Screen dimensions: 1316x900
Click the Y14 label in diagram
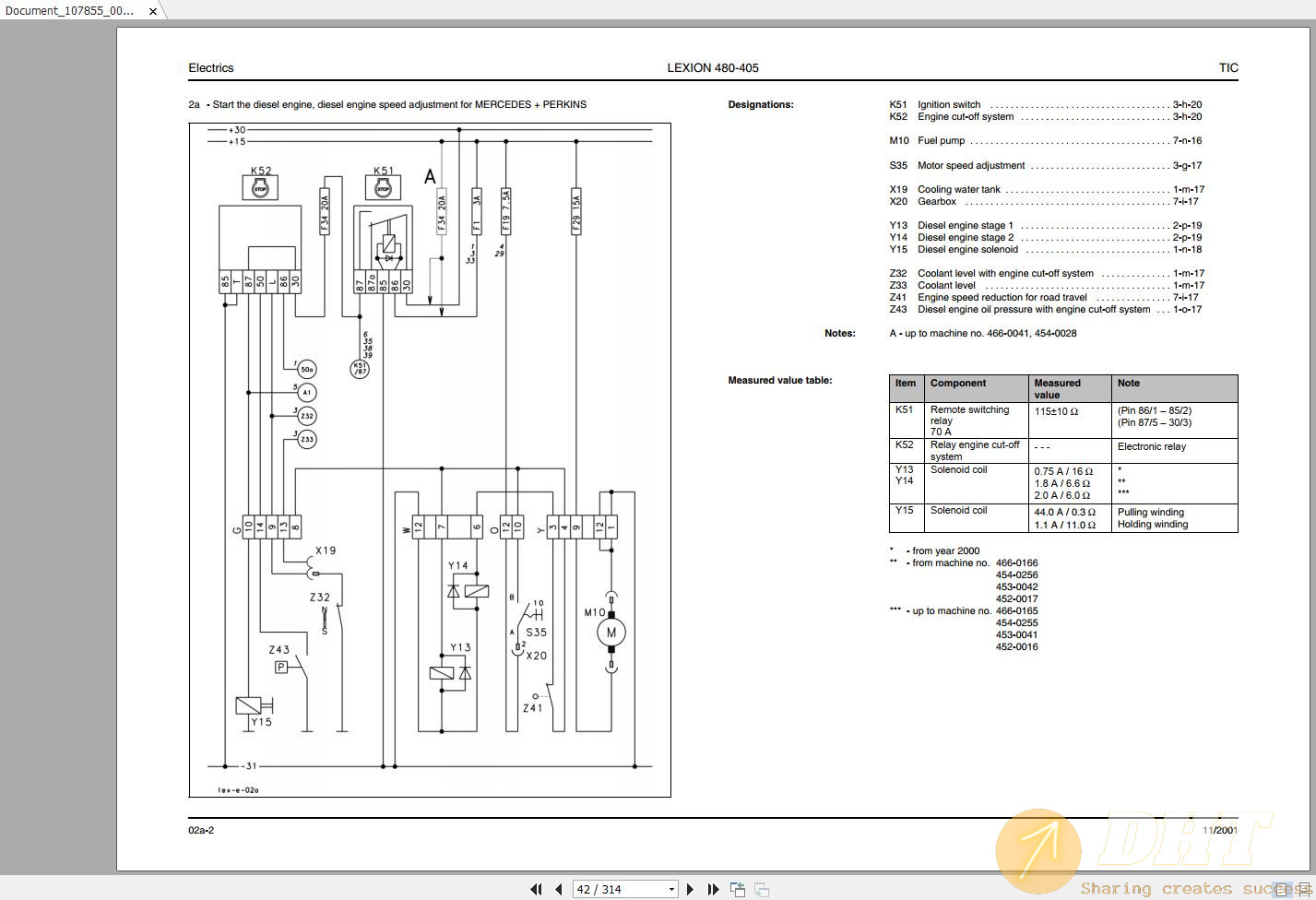(458, 566)
